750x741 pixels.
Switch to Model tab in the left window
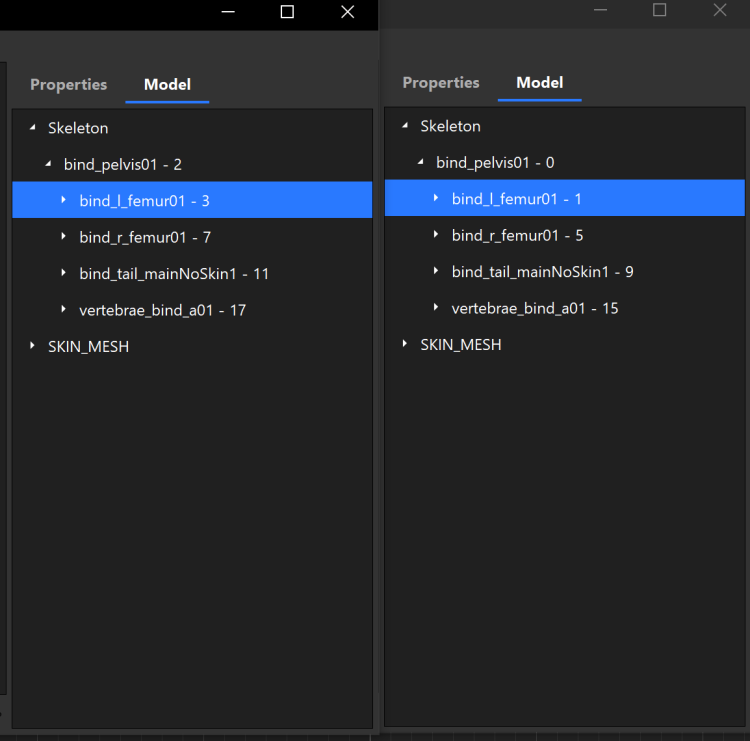point(167,85)
